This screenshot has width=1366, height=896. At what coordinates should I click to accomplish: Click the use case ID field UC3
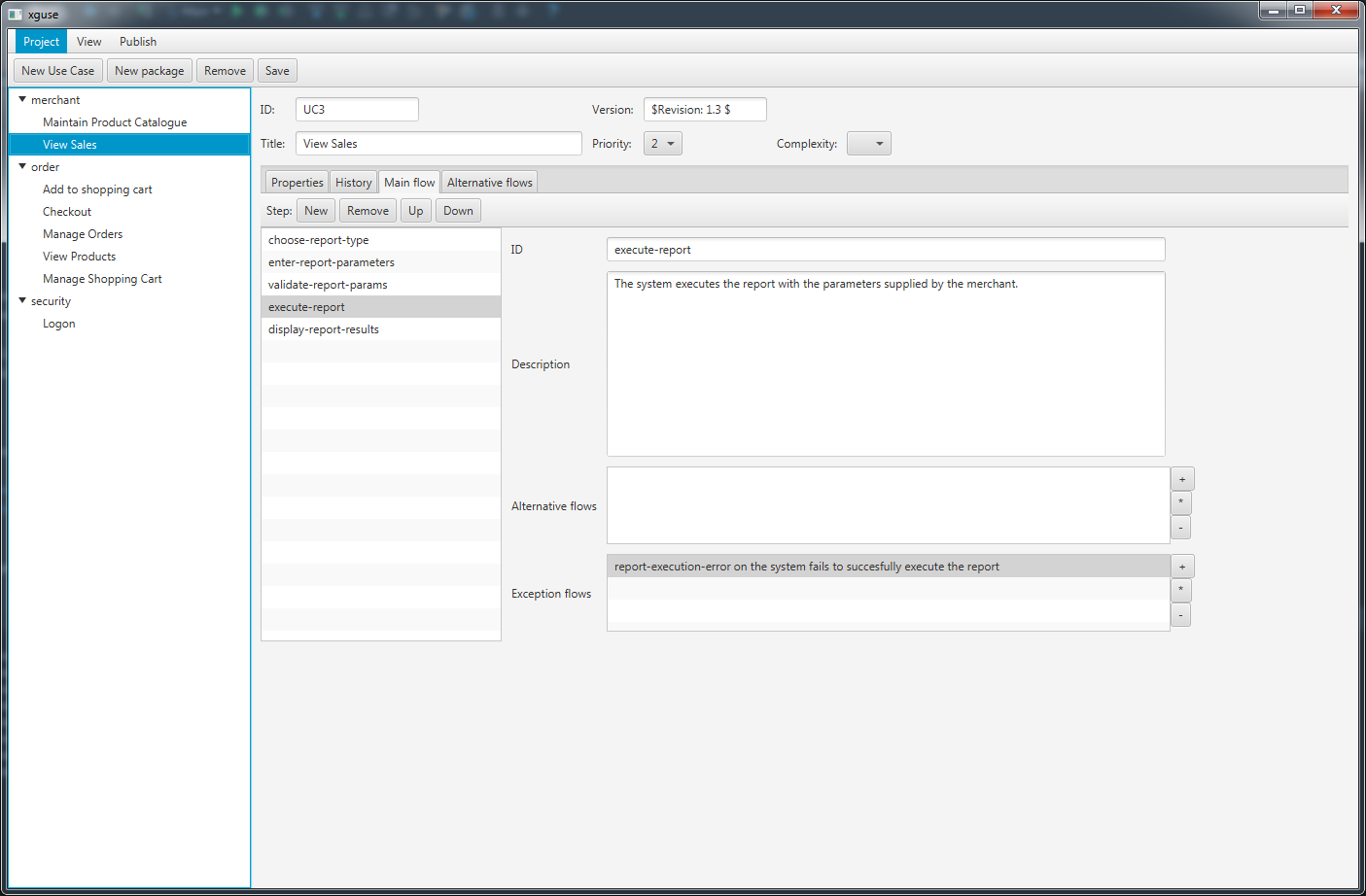[357, 110]
